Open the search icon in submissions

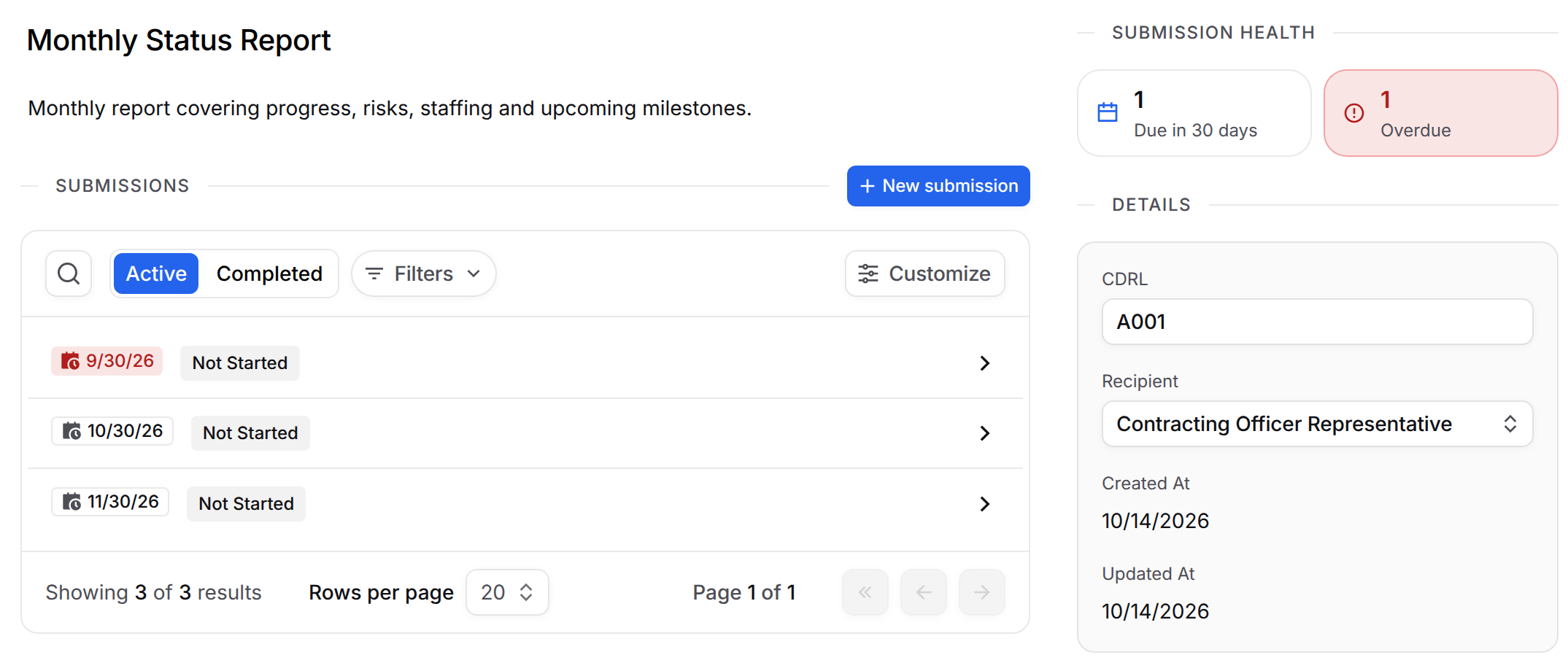[69, 274]
